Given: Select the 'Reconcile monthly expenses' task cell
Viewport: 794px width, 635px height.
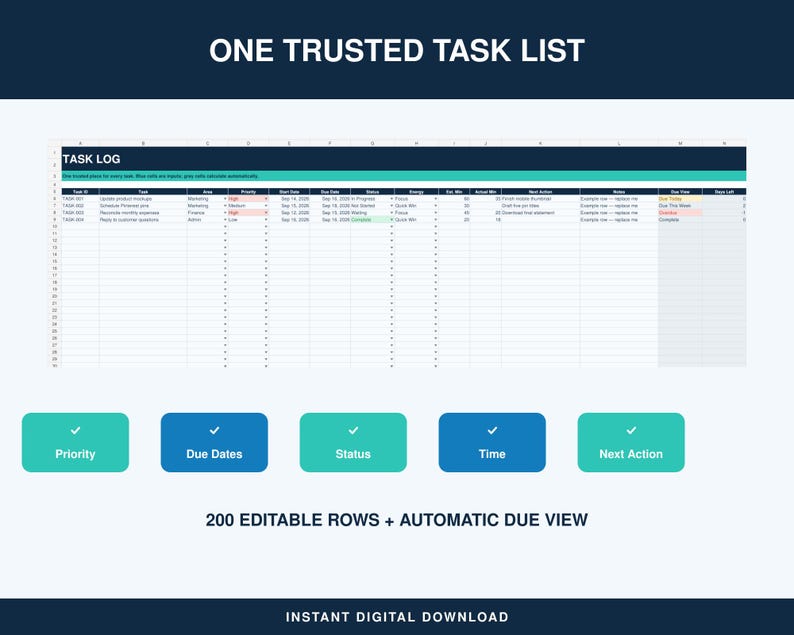Looking at the screenshot, I should 143,213.
